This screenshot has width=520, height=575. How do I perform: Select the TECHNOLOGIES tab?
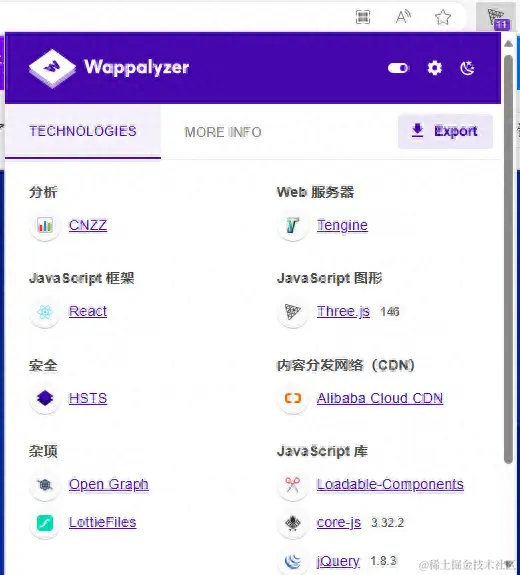tap(83, 131)
